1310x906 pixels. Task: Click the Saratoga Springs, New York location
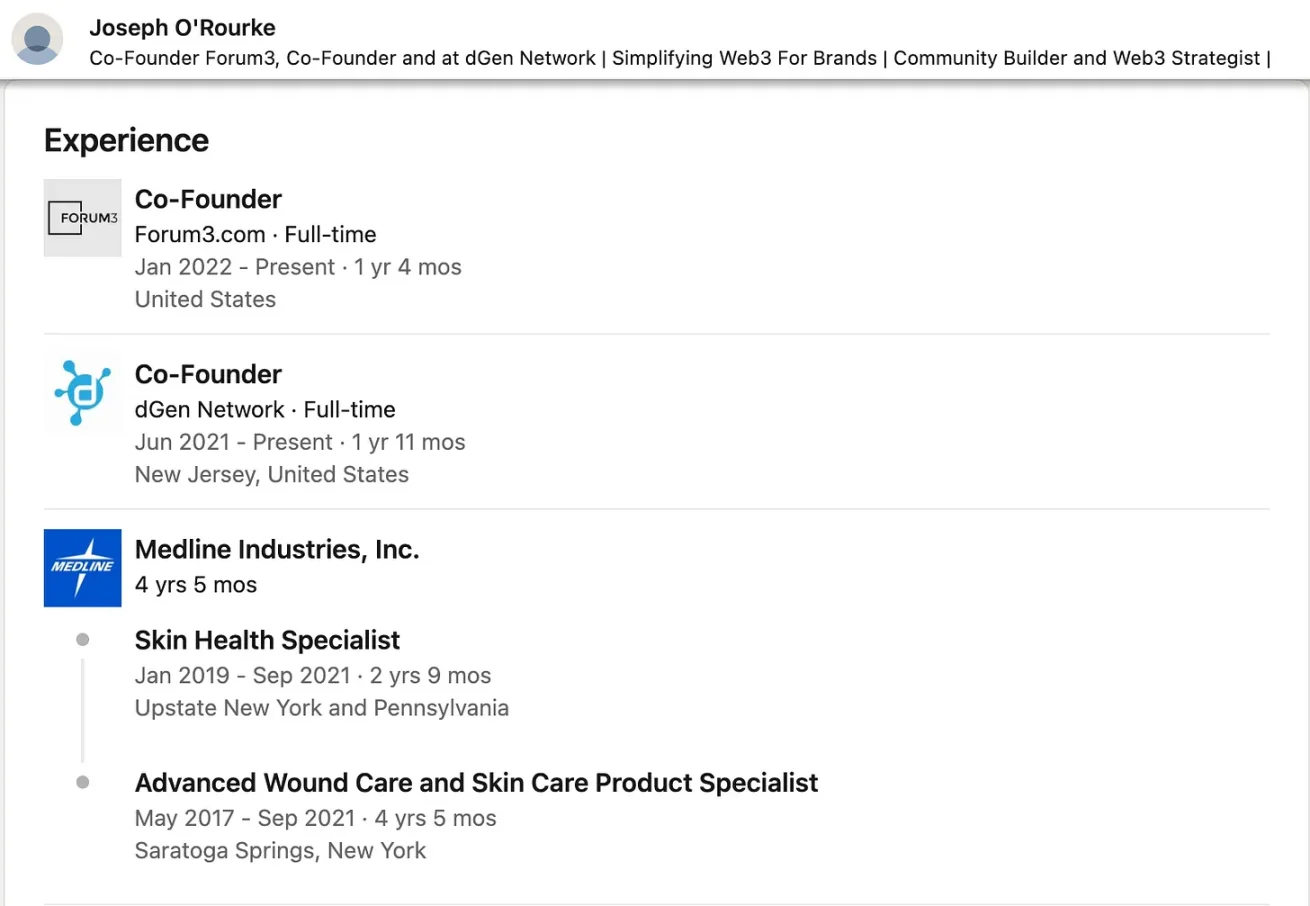[x=280, y=851]
